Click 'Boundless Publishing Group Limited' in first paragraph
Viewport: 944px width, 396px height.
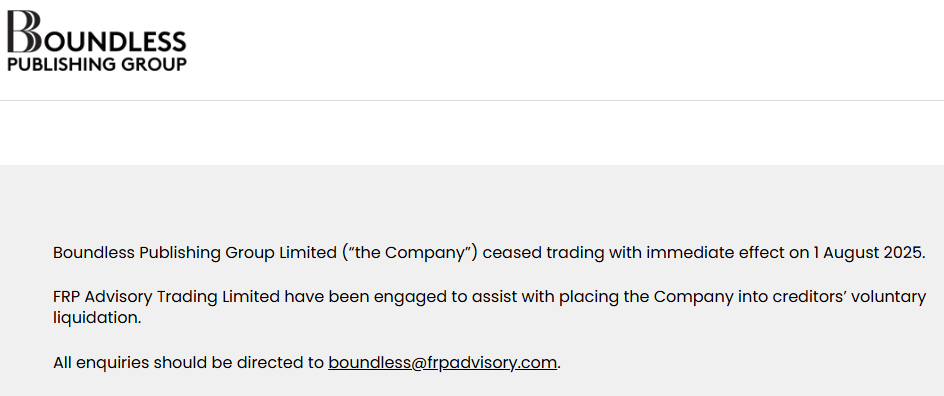194,252
